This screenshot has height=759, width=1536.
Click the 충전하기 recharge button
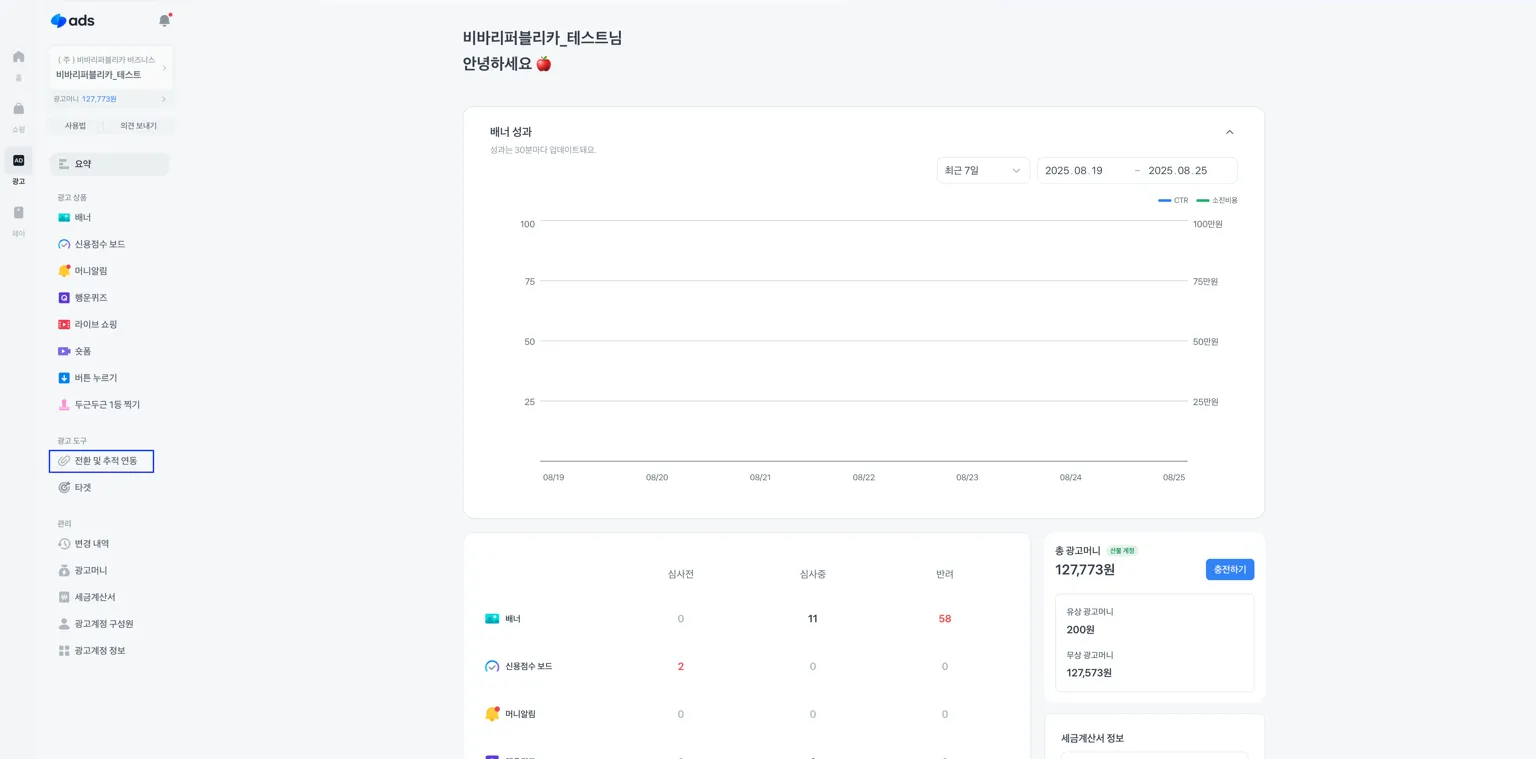pyautogui.click(x=1230, y=569)
